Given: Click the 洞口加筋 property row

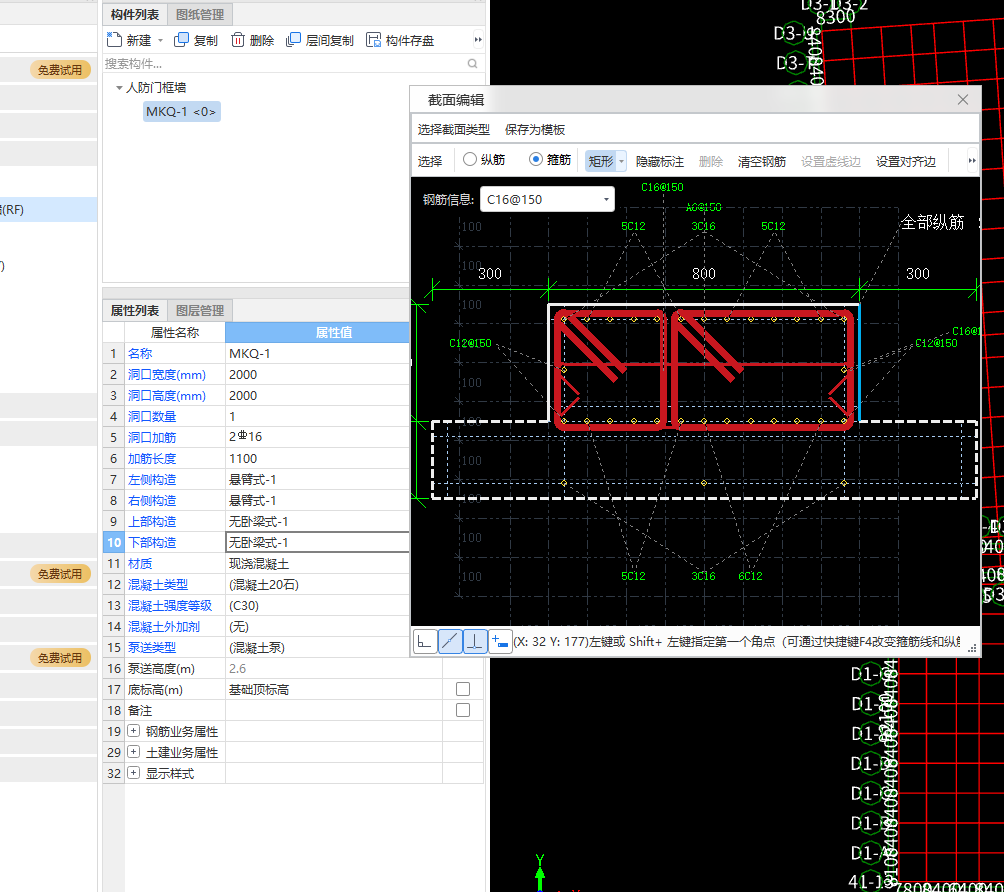Looking at the screenshot, I should (256, 437).
